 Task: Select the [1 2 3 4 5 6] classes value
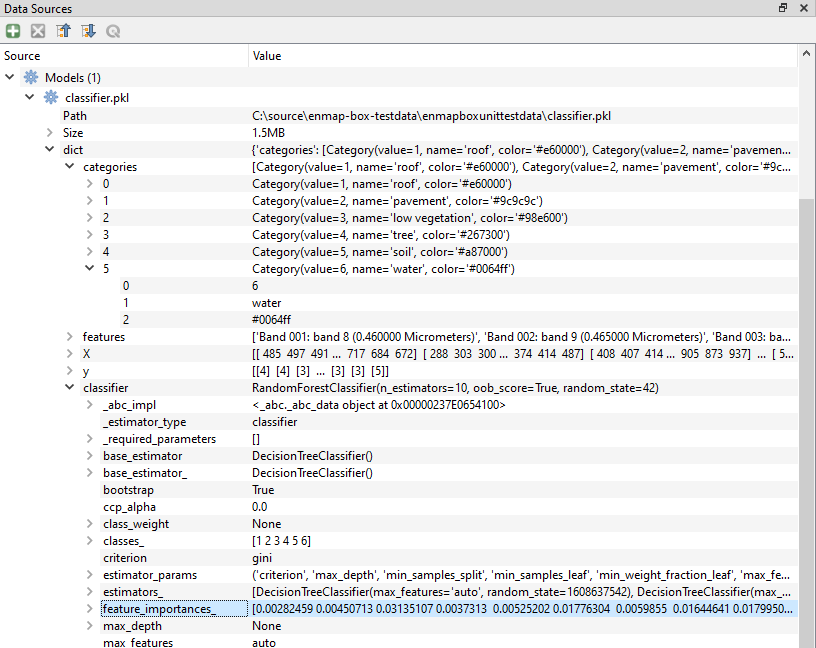281,541
